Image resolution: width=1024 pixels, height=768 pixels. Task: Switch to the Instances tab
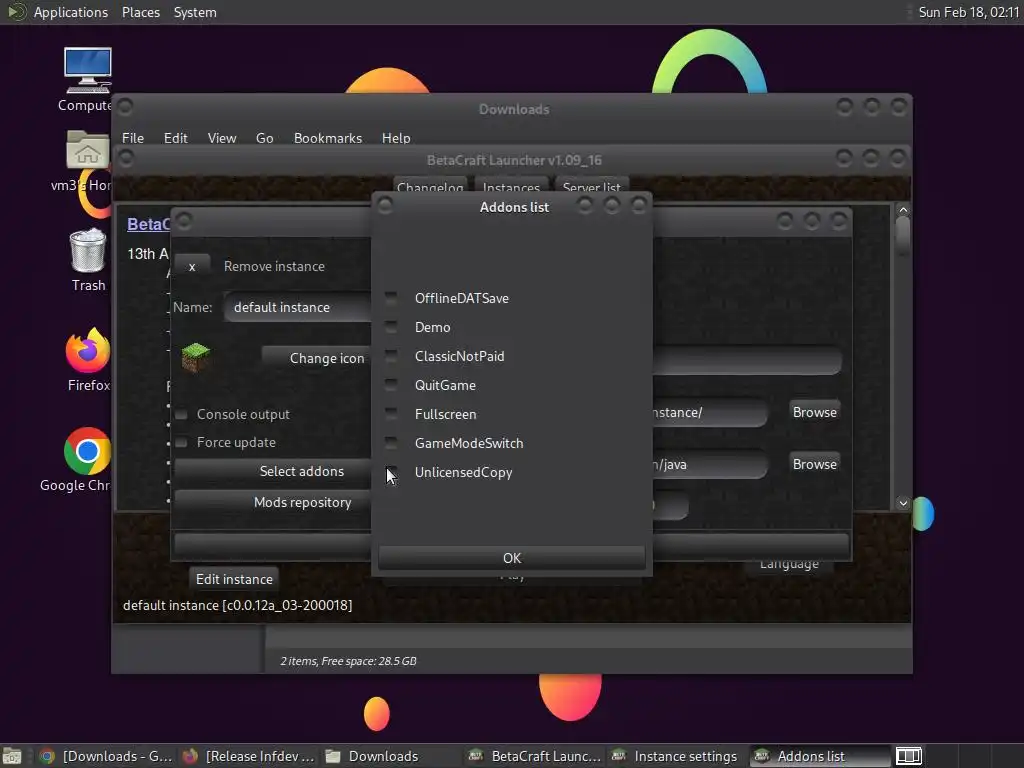click(511, 187)
